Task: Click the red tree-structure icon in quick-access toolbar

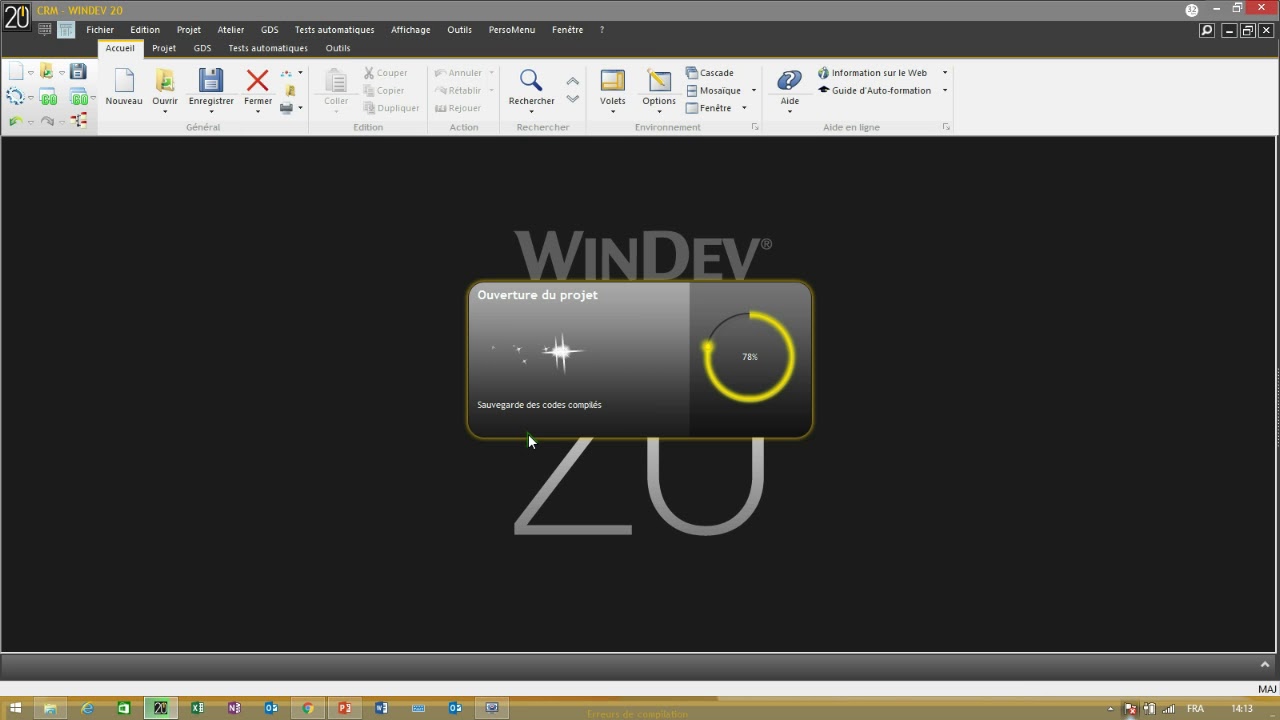Action: pos(79,121)
